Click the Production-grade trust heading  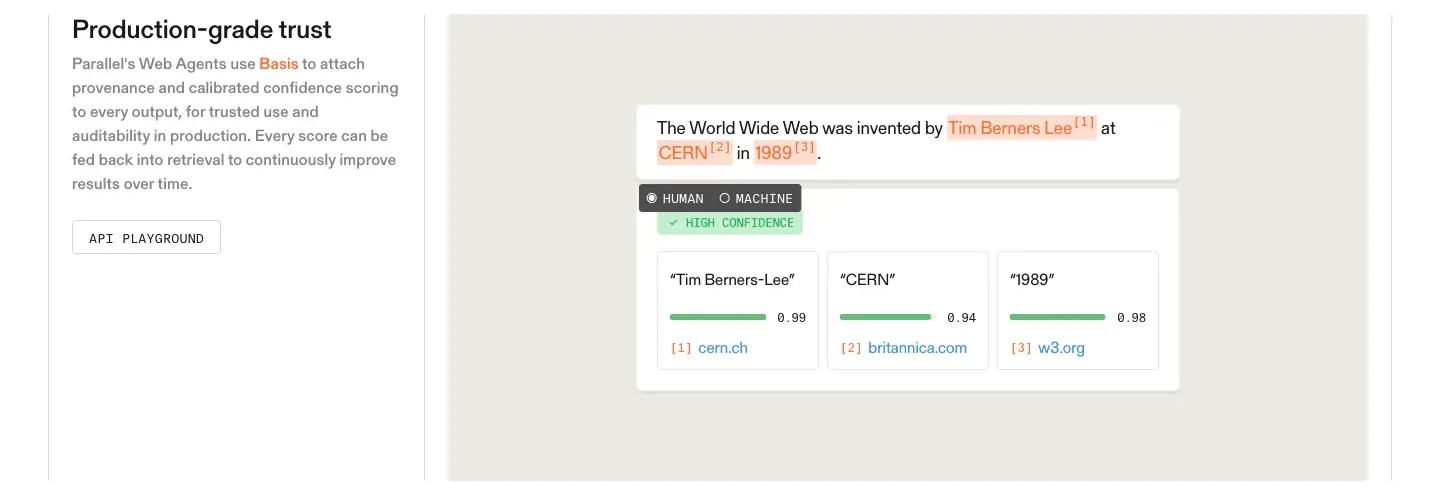202,29
